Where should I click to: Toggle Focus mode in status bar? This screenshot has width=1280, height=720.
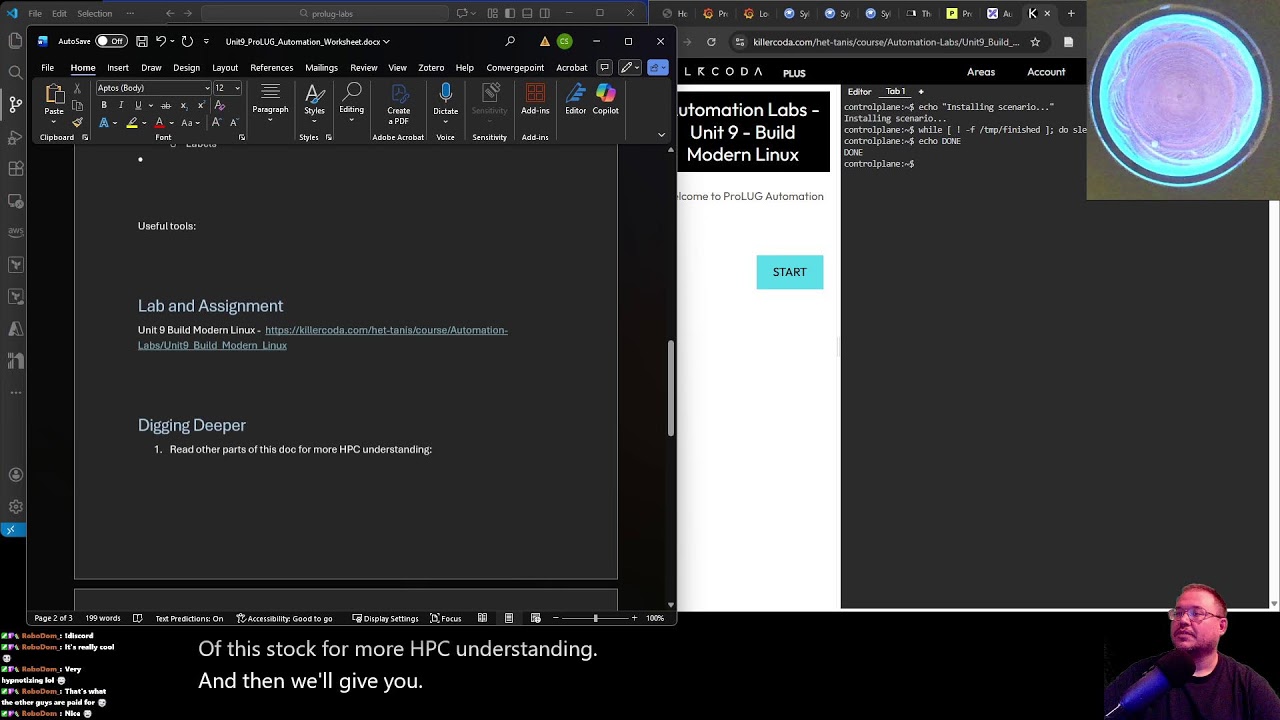point(445,618)
